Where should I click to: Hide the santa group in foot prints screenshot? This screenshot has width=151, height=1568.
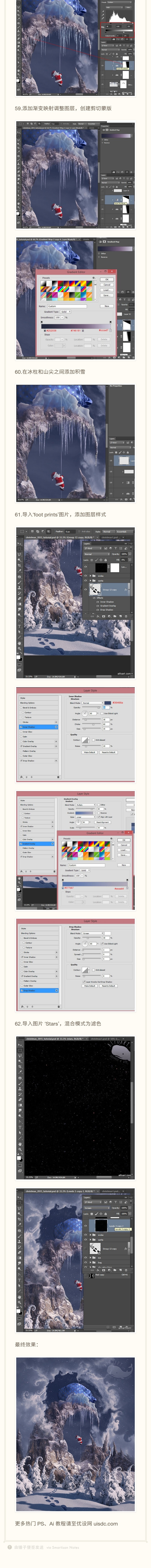85,581
